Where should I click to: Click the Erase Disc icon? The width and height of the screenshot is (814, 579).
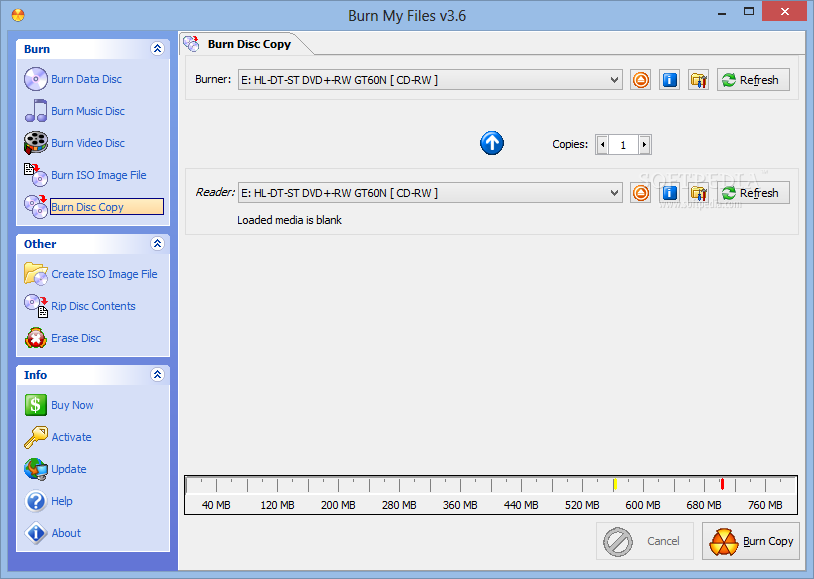36,338
